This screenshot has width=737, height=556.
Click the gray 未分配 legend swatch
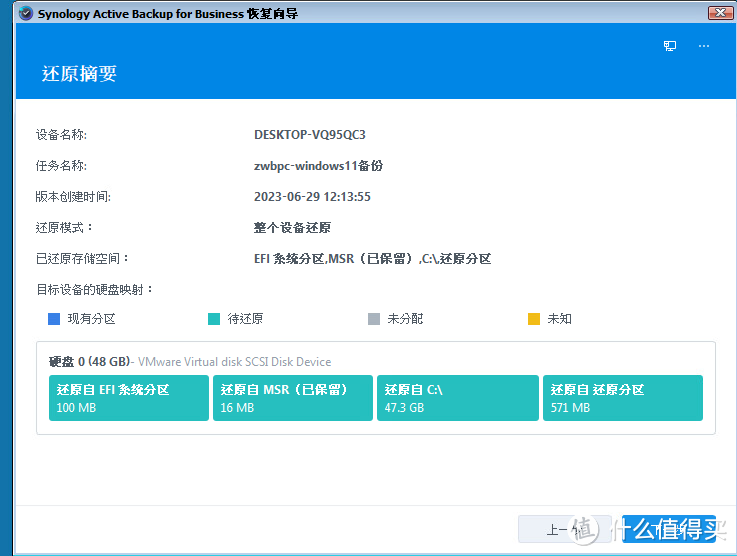[x=374, y=319]
